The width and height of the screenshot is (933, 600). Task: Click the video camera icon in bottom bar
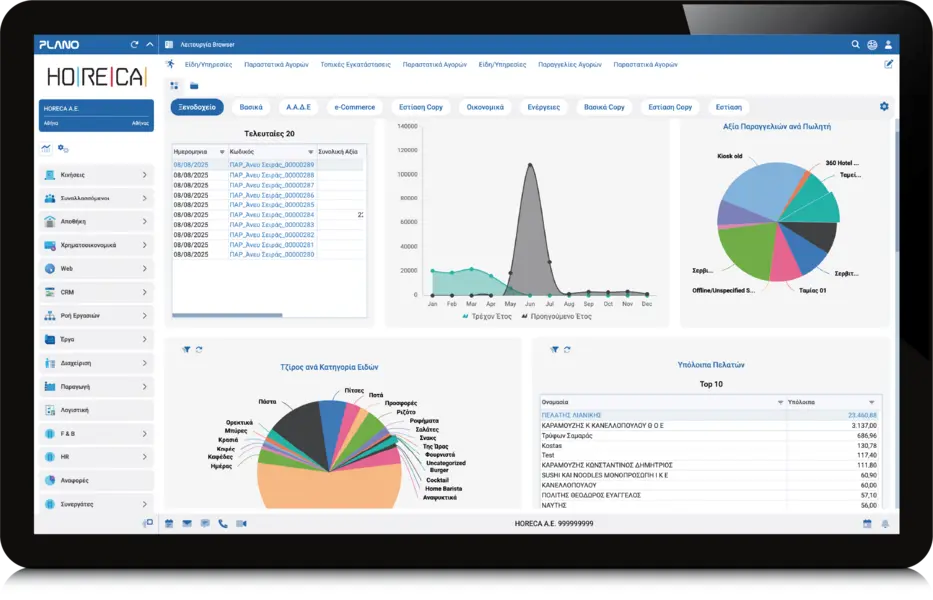241,524
